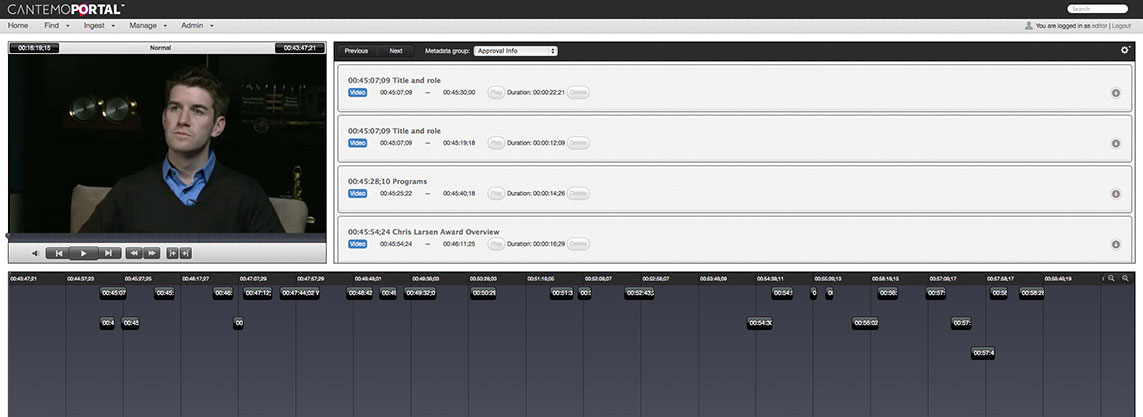
Task: Mute the video with the speaker icon
Action: click(x=34, y=253)
